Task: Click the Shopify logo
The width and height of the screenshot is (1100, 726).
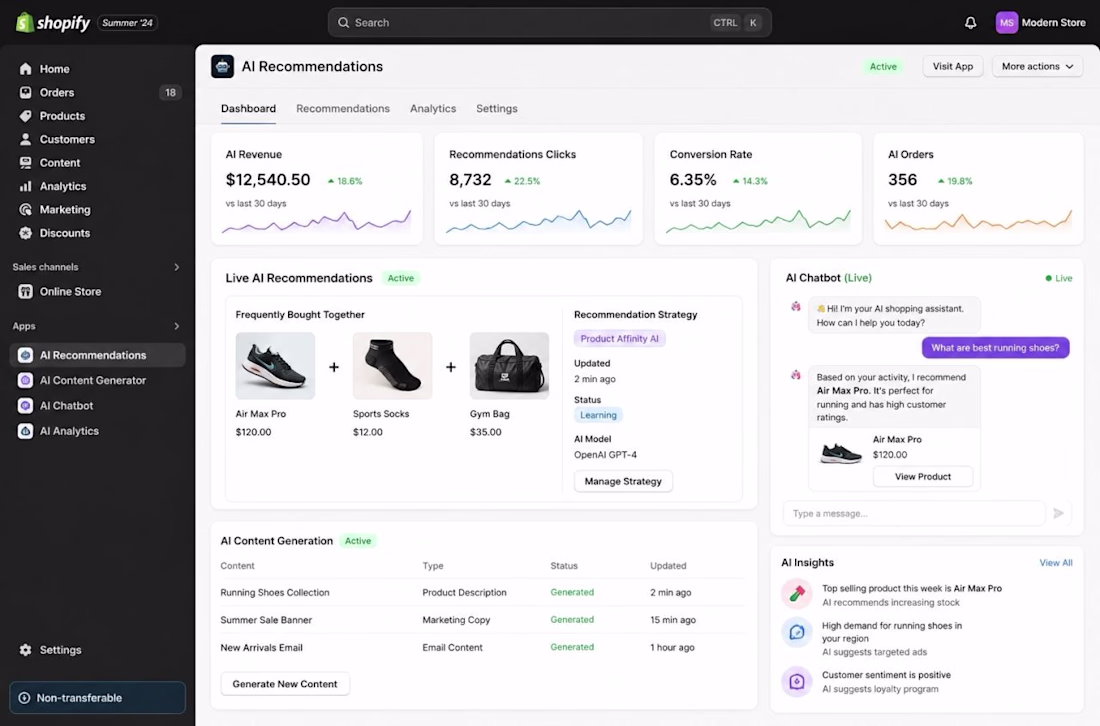Action: (53, 22)
